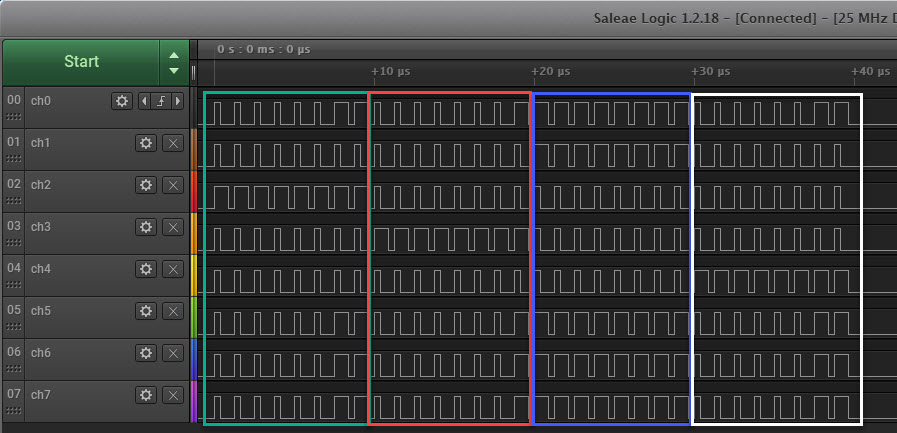The width and height of the screenshot is (897, 433).
Task: Click ch0 trigger next arrow
Action: (x=177, y=101)
